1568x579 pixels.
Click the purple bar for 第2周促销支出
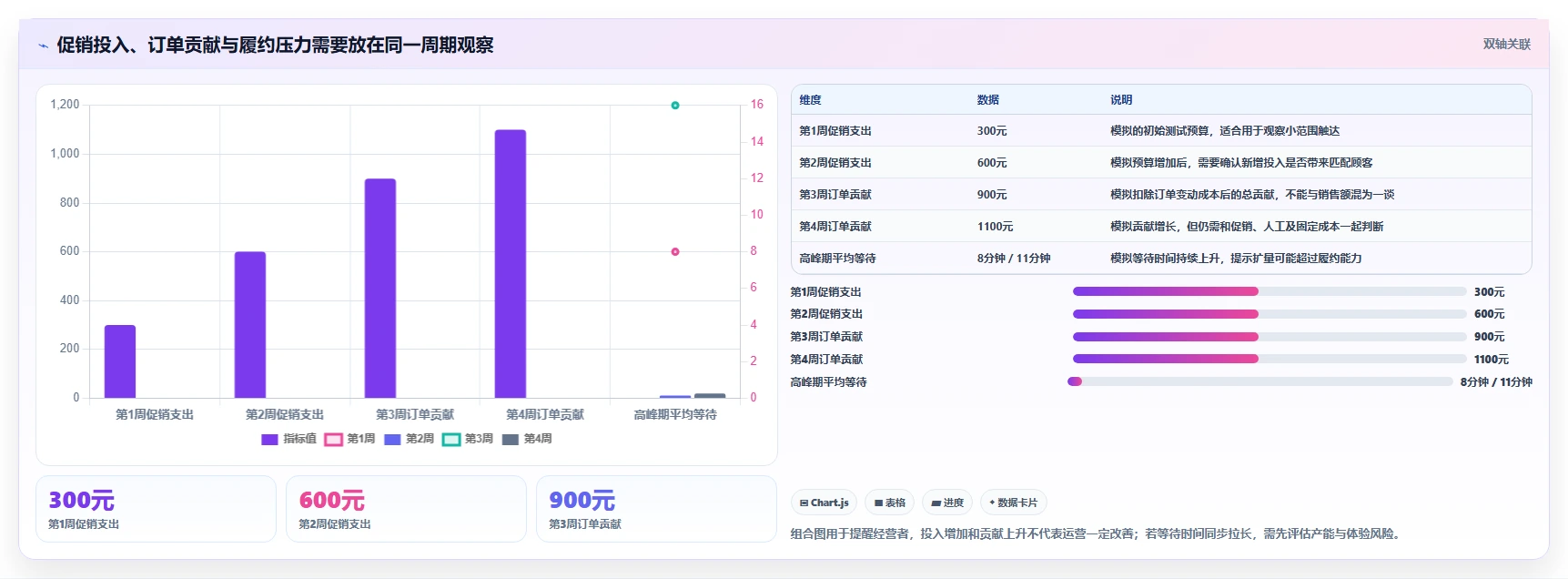pyautogui.click(x=250, y=325)
